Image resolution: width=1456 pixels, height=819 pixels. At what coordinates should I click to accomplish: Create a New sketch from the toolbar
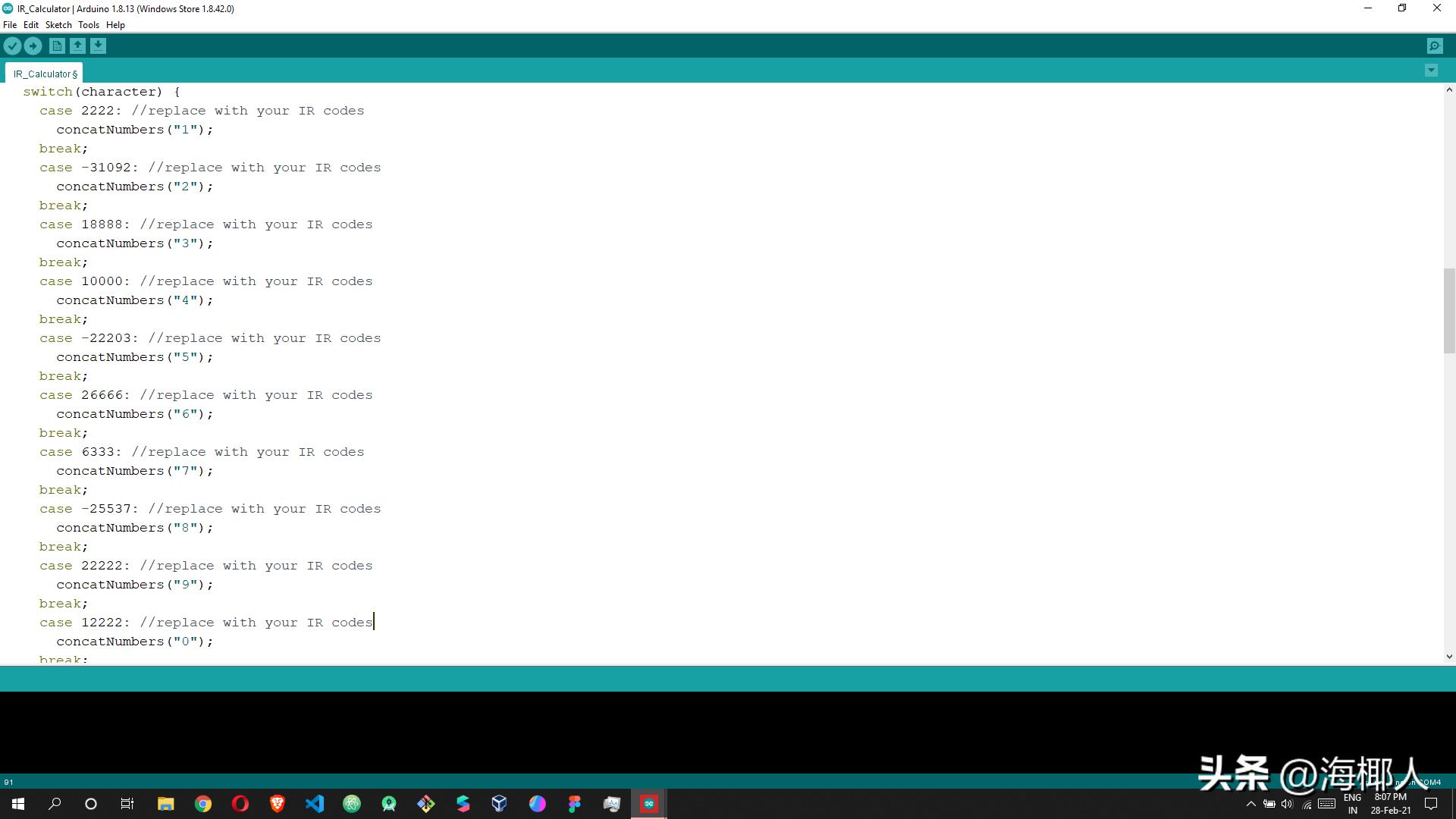click(x=57, y=45)
